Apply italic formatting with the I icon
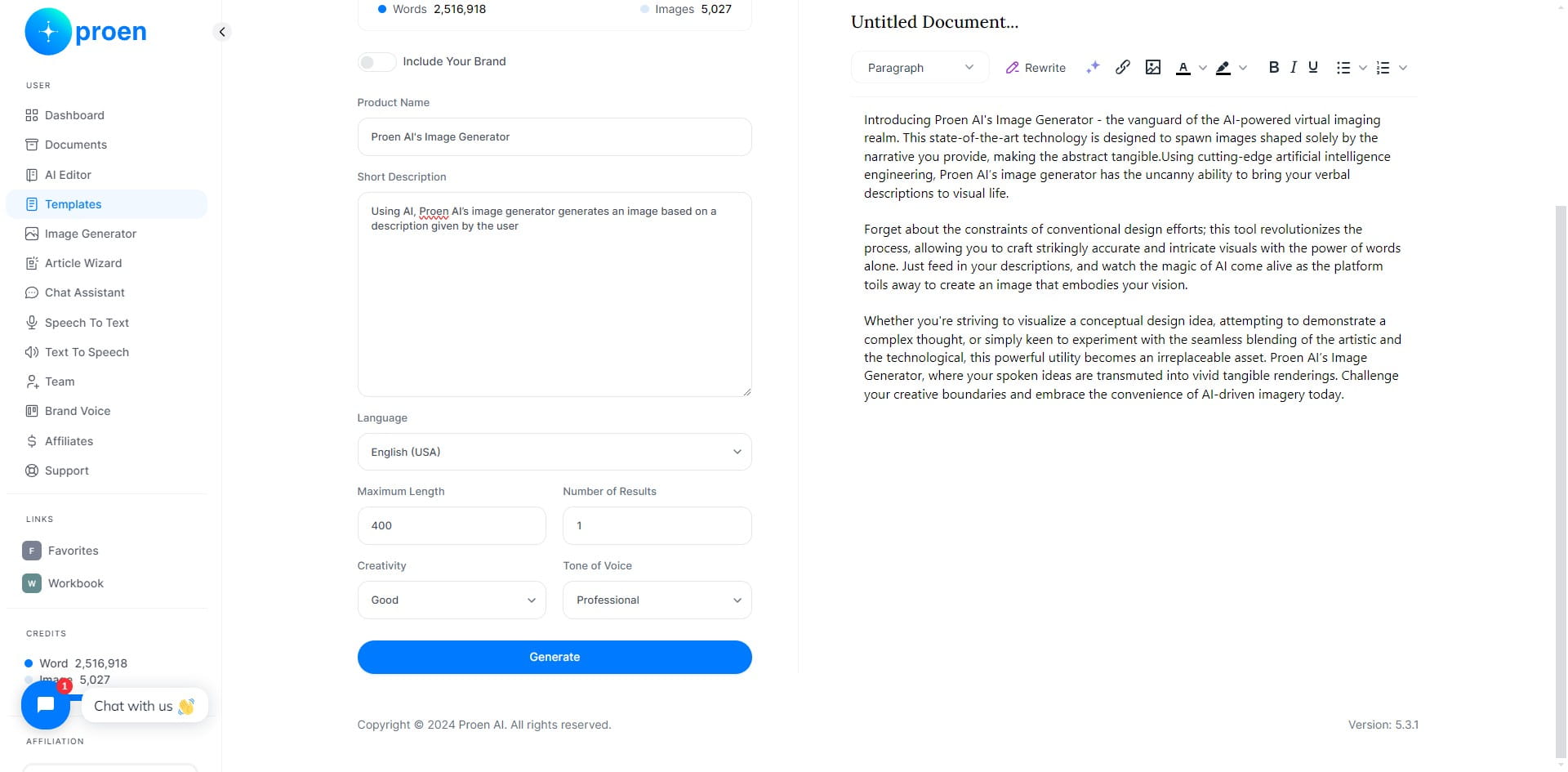The image size is (1568, 772). 1294,68
